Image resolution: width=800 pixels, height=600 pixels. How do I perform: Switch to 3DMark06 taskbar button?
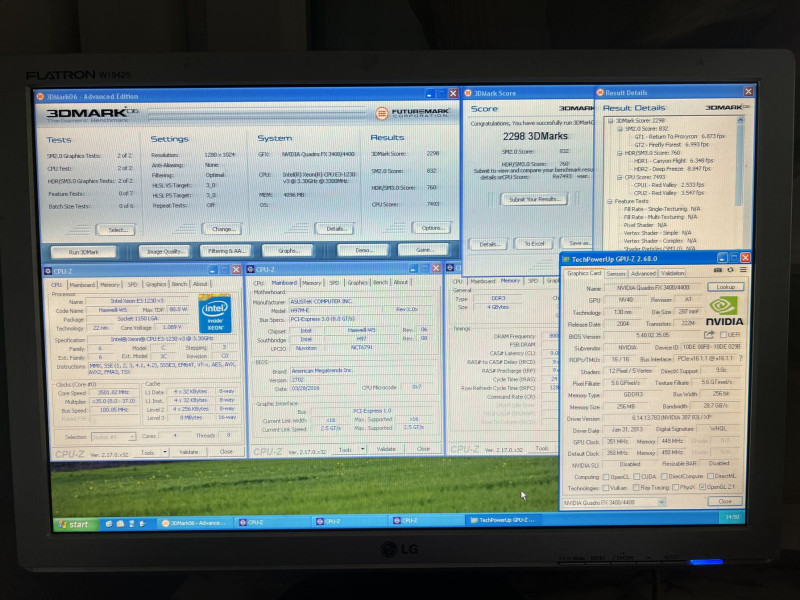point(193,523)
